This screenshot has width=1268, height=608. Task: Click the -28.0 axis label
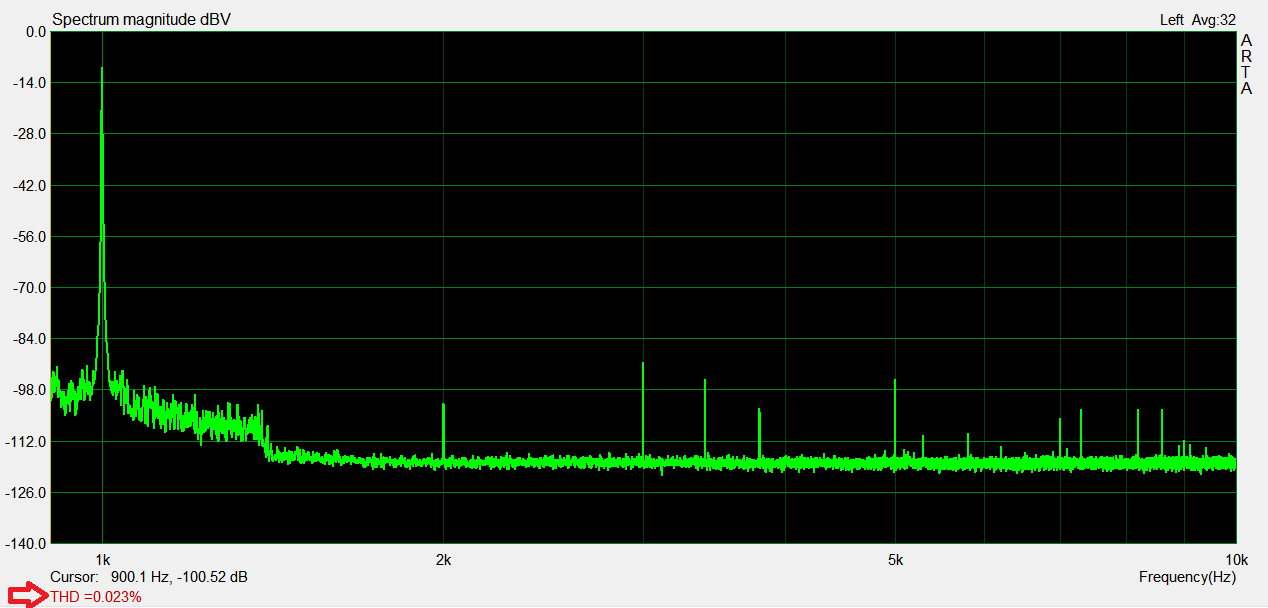coord(31,134)
